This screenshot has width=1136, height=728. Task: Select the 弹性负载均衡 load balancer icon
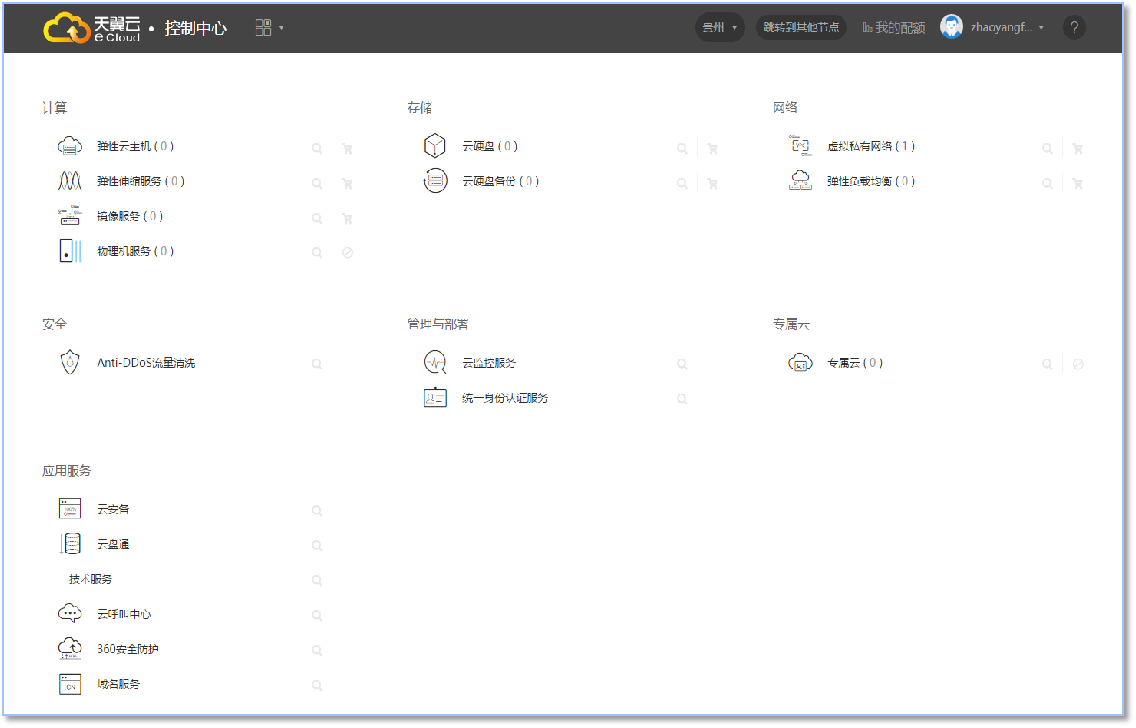[x=800, y=181]
